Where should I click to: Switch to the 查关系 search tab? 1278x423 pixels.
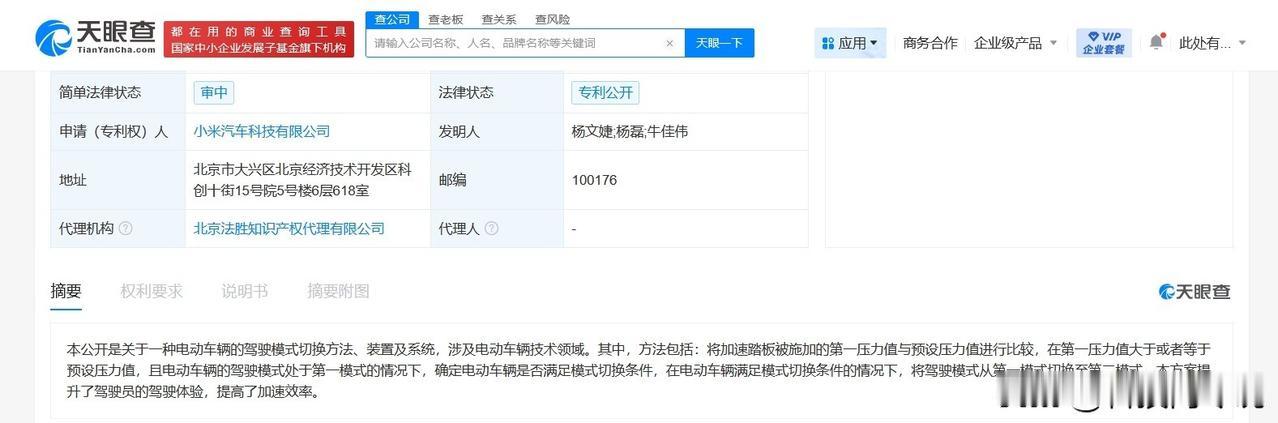(x=499, y=19)
